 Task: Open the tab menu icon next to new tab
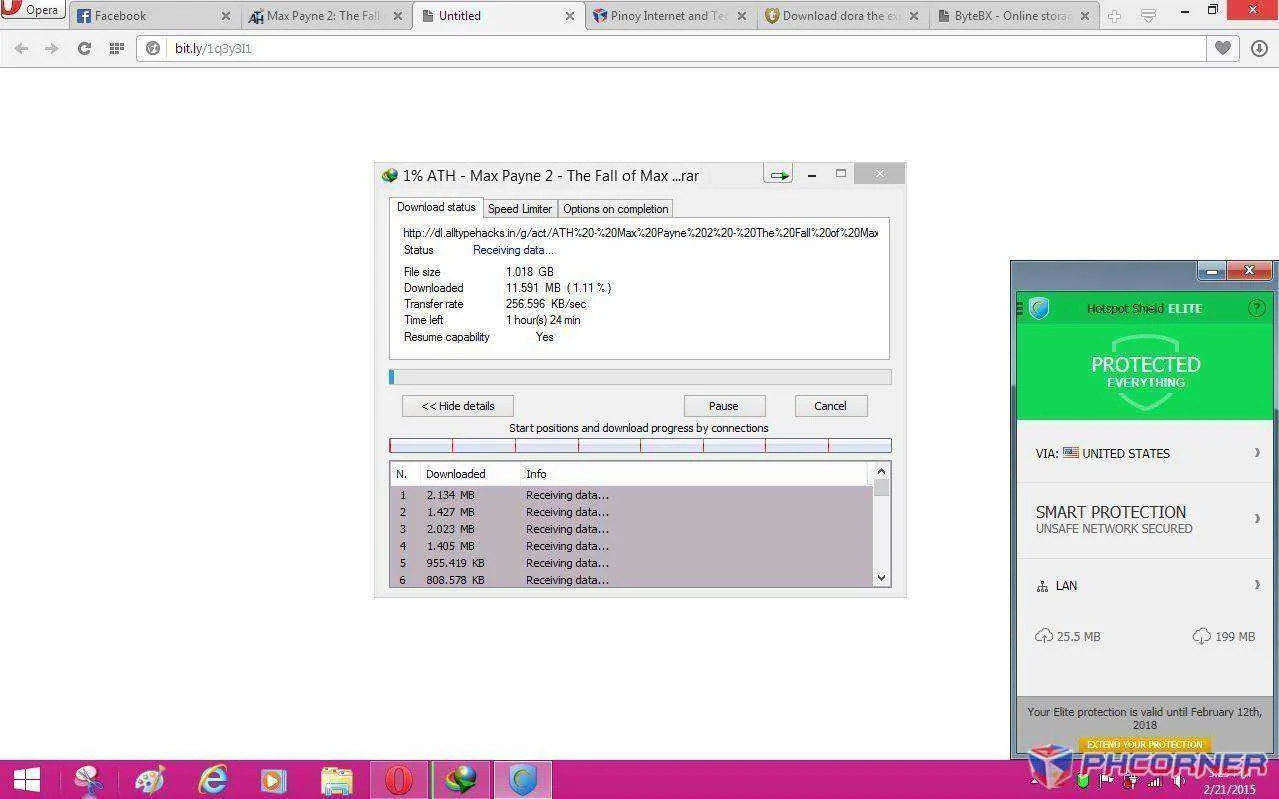[1148, 16]
